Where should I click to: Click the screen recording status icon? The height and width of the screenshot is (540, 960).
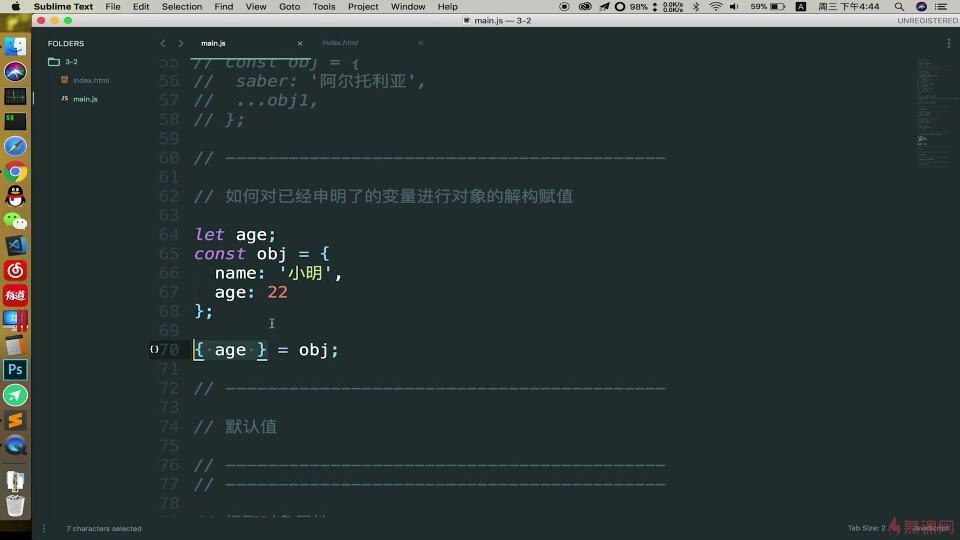tap(564, 7)
